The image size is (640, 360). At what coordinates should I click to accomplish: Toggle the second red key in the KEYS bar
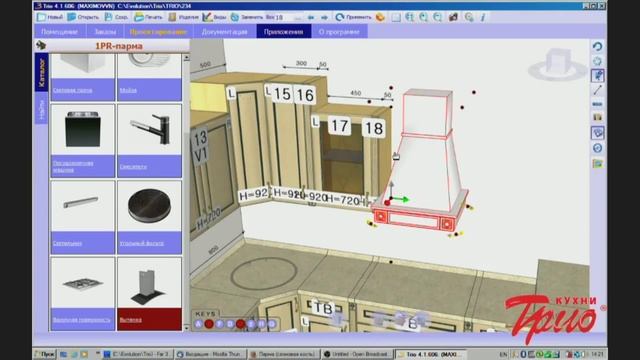coord(240,324)
